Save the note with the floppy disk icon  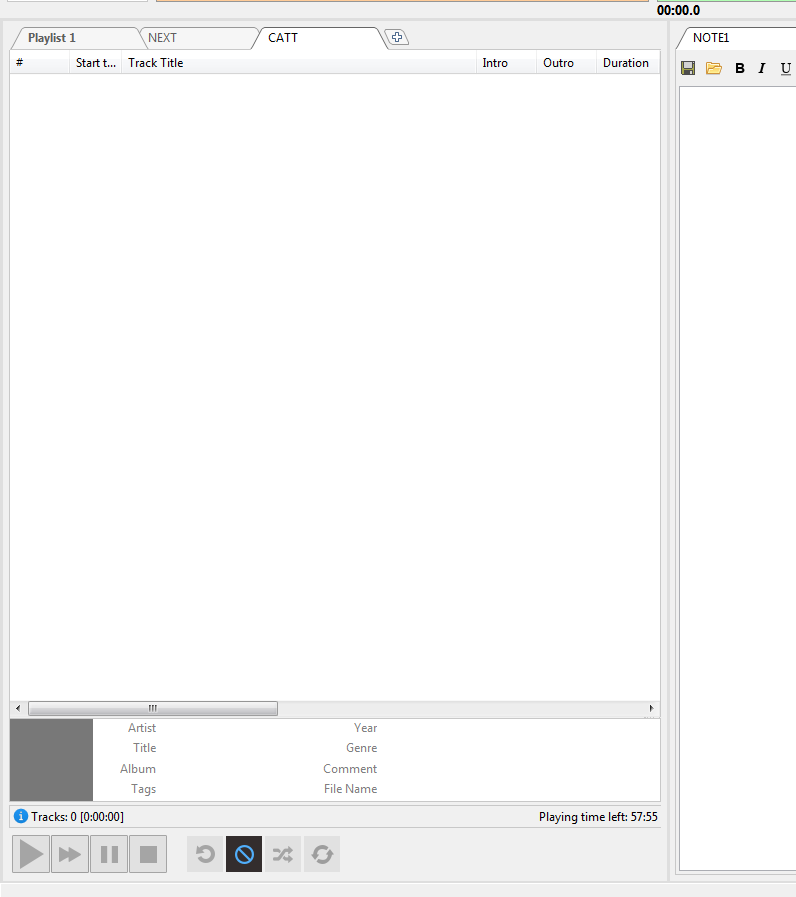[688, 68]
